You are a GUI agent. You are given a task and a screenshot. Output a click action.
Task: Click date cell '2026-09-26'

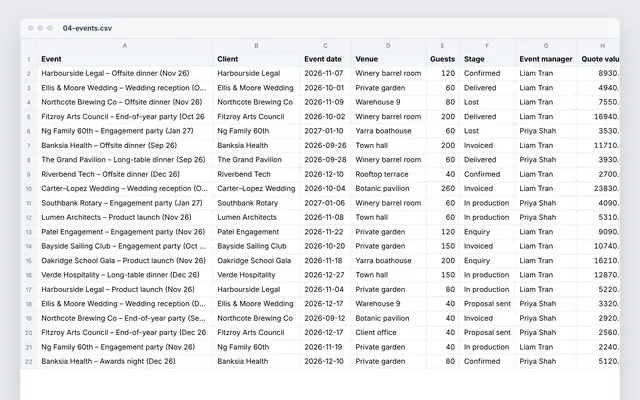325,145
